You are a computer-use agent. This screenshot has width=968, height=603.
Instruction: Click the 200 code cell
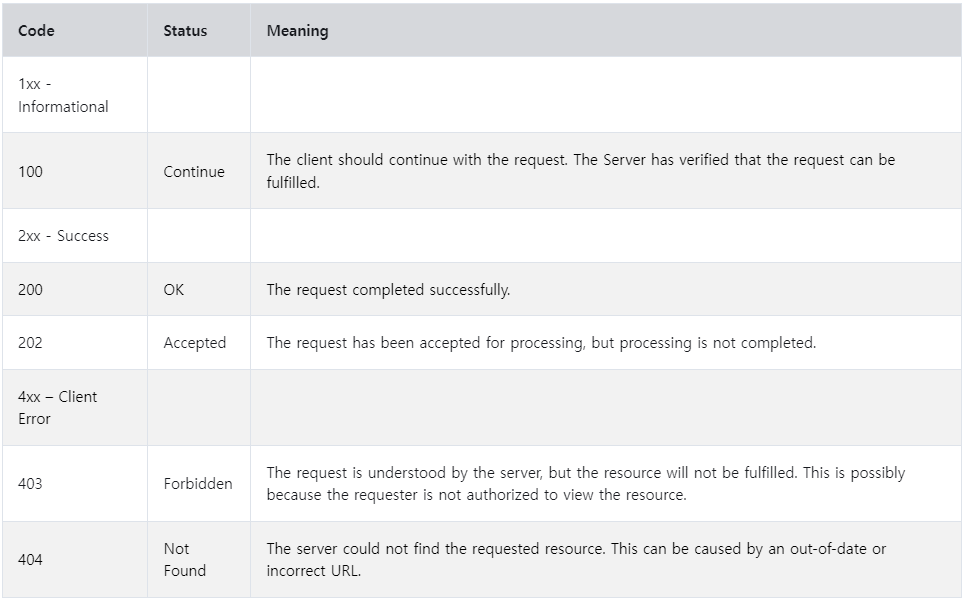[x=30, y=289]
